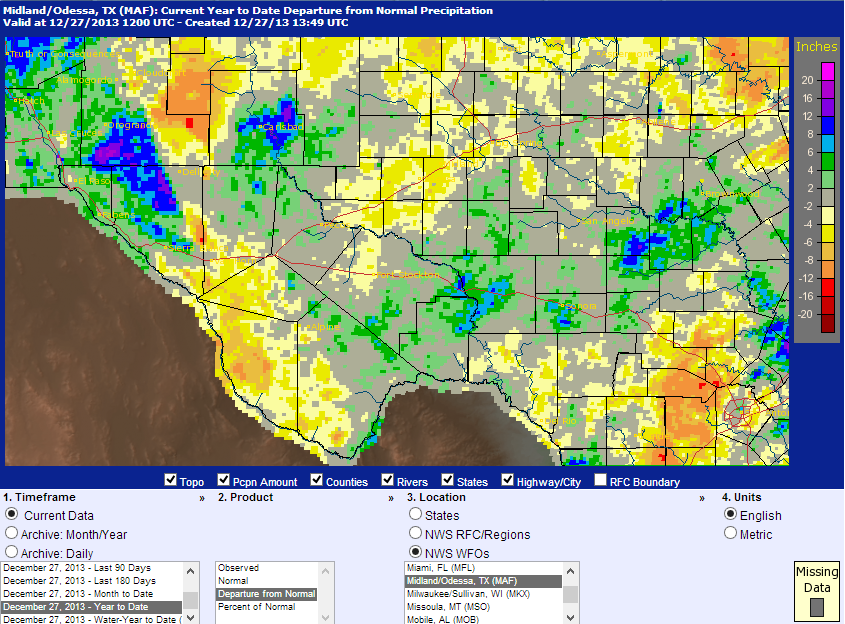Uncheck the Pcpn Amount overlay

click(224, 480)
